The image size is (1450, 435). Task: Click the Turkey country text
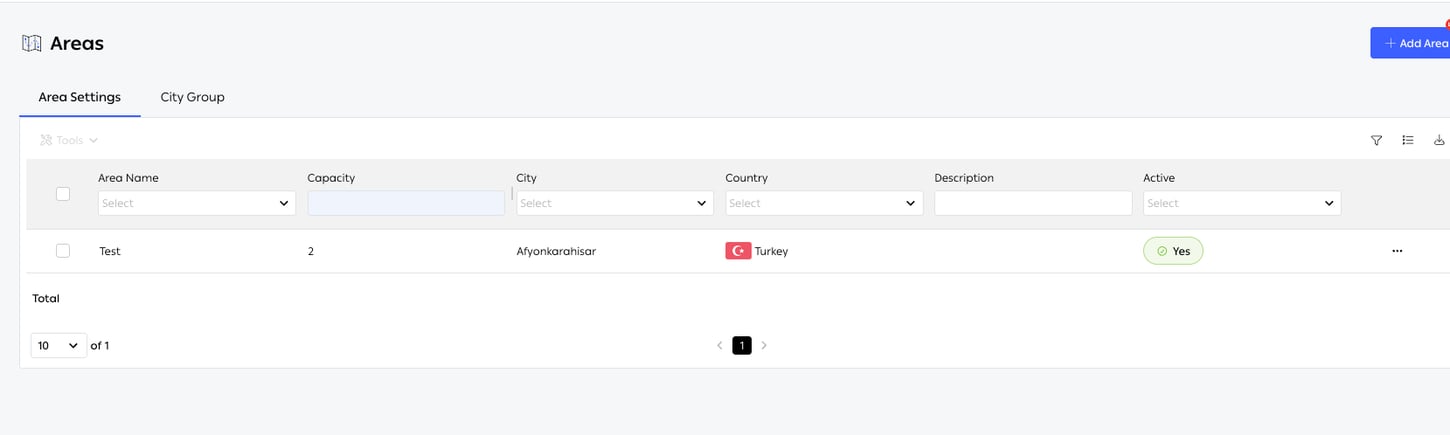[x=771, y=251]
